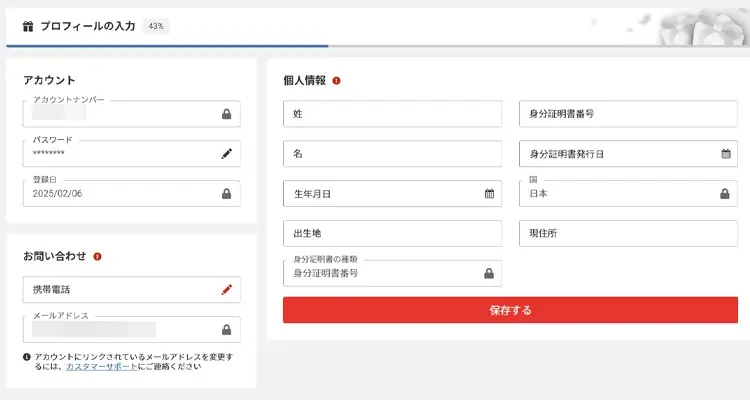The height and width of the screenshot is (400, 750).
Task: Click the 身分証明書発行日 date field
Action: click(x=629, y=154)
